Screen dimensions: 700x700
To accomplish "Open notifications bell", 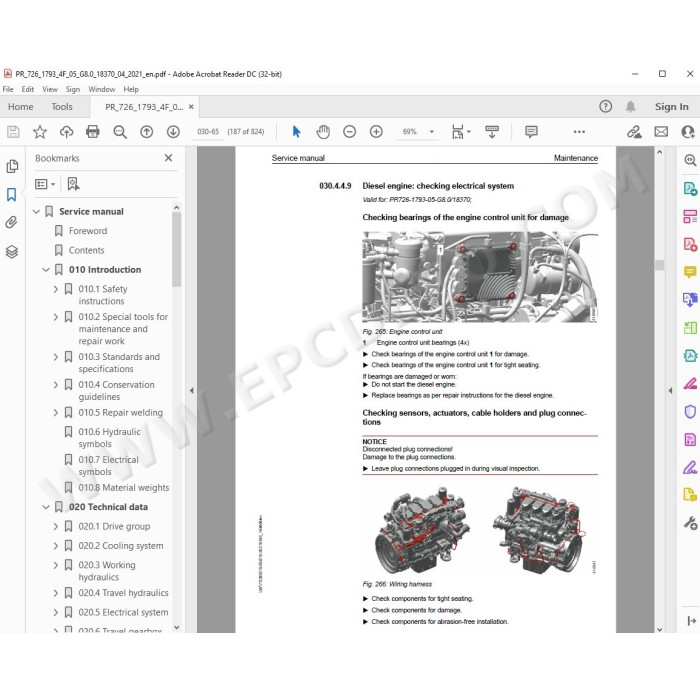I will [630, 106].
